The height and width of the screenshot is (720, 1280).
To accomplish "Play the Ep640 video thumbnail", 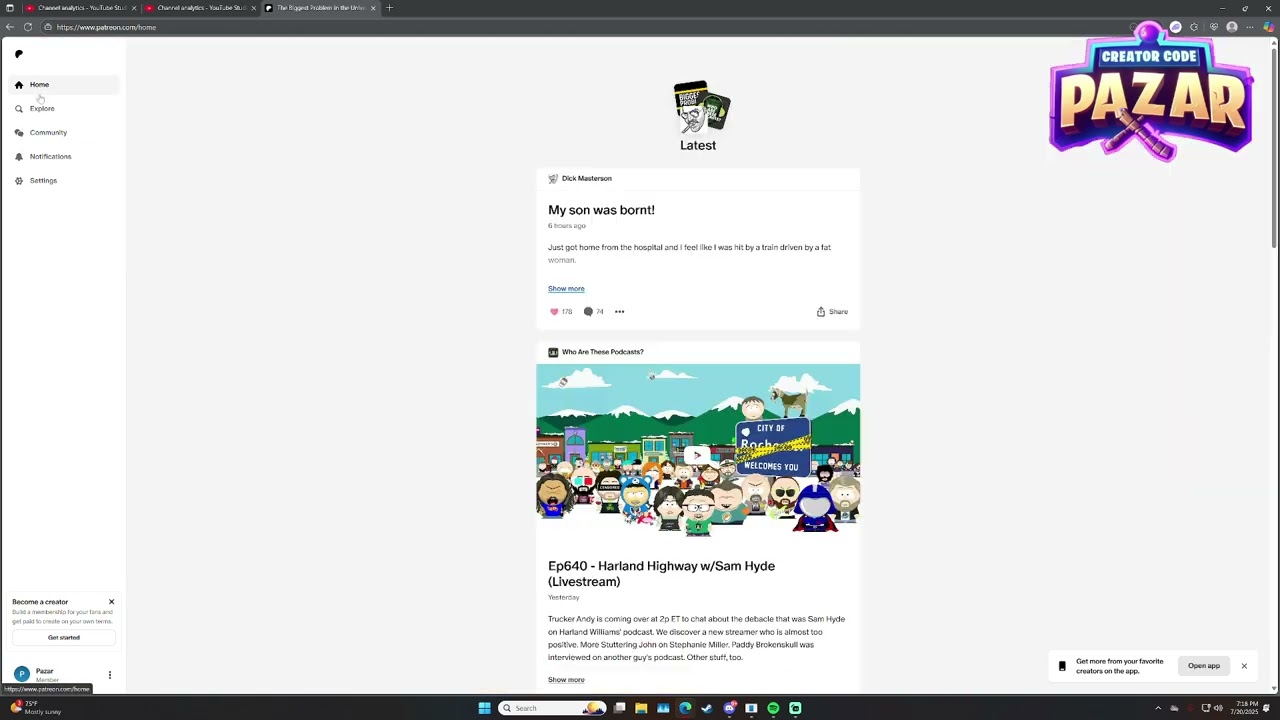I will pyautogui.click(x=698, y=454).
